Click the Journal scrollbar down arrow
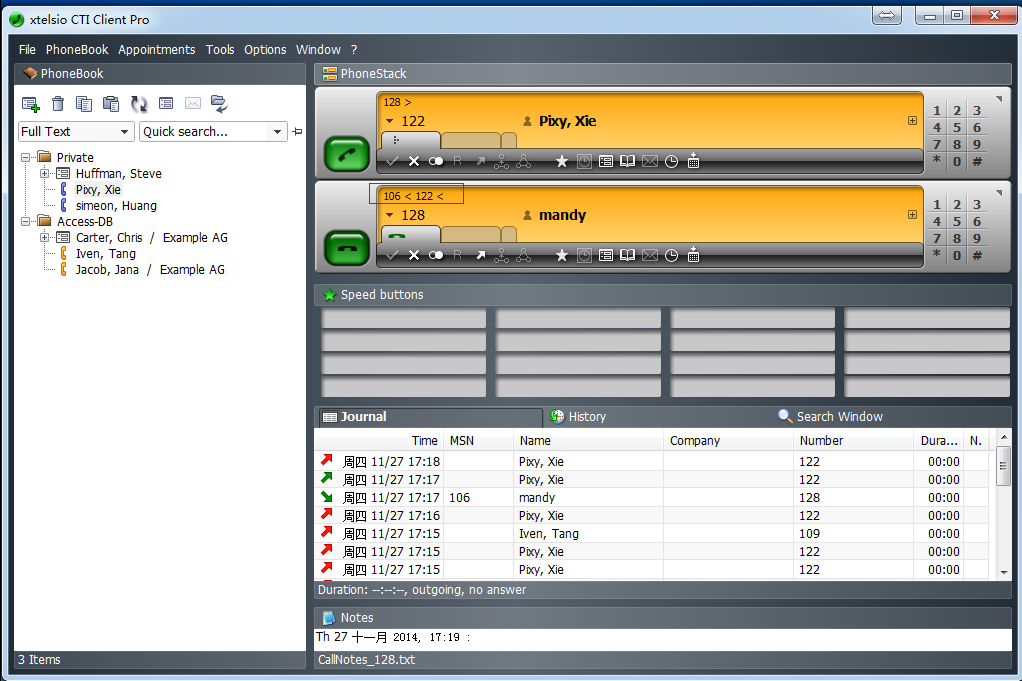This screenshot has height=681, width=1022. (1004, 573)
